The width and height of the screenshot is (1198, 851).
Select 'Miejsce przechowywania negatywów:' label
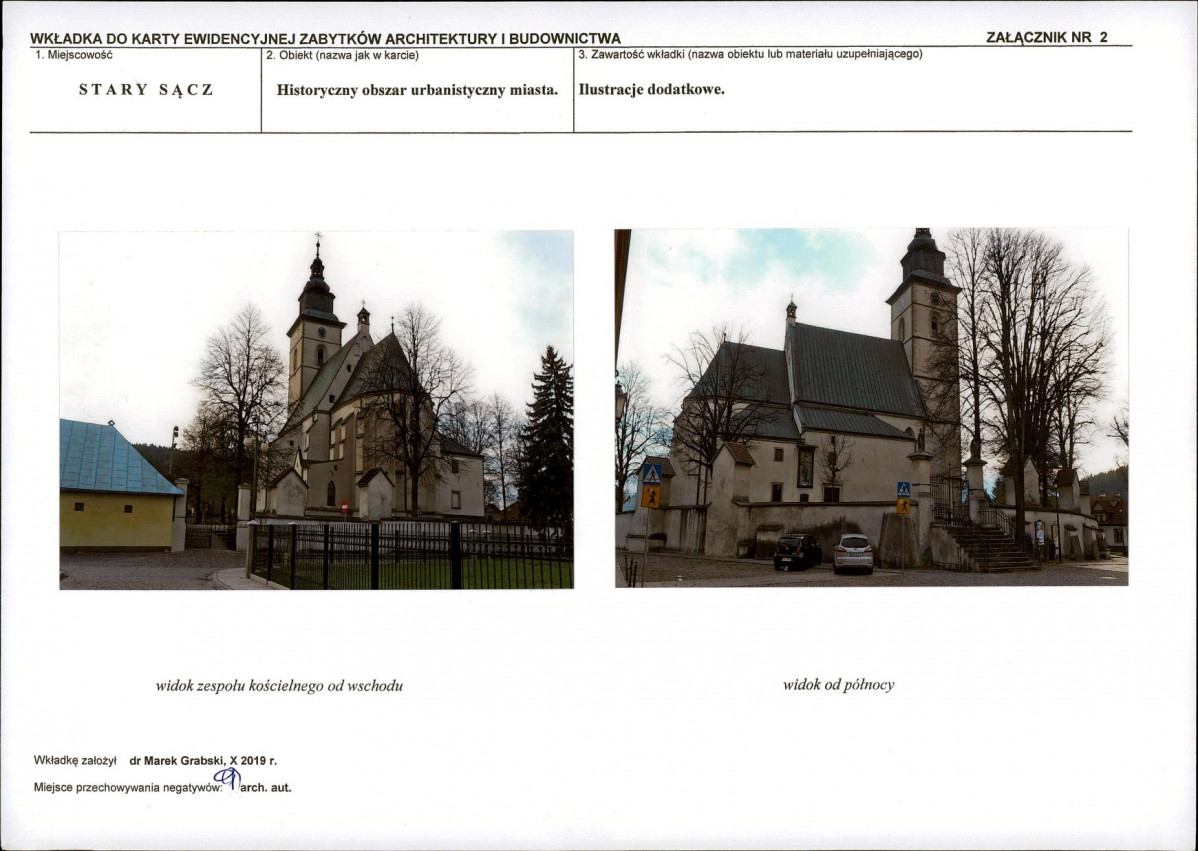(x=128, y=788)
